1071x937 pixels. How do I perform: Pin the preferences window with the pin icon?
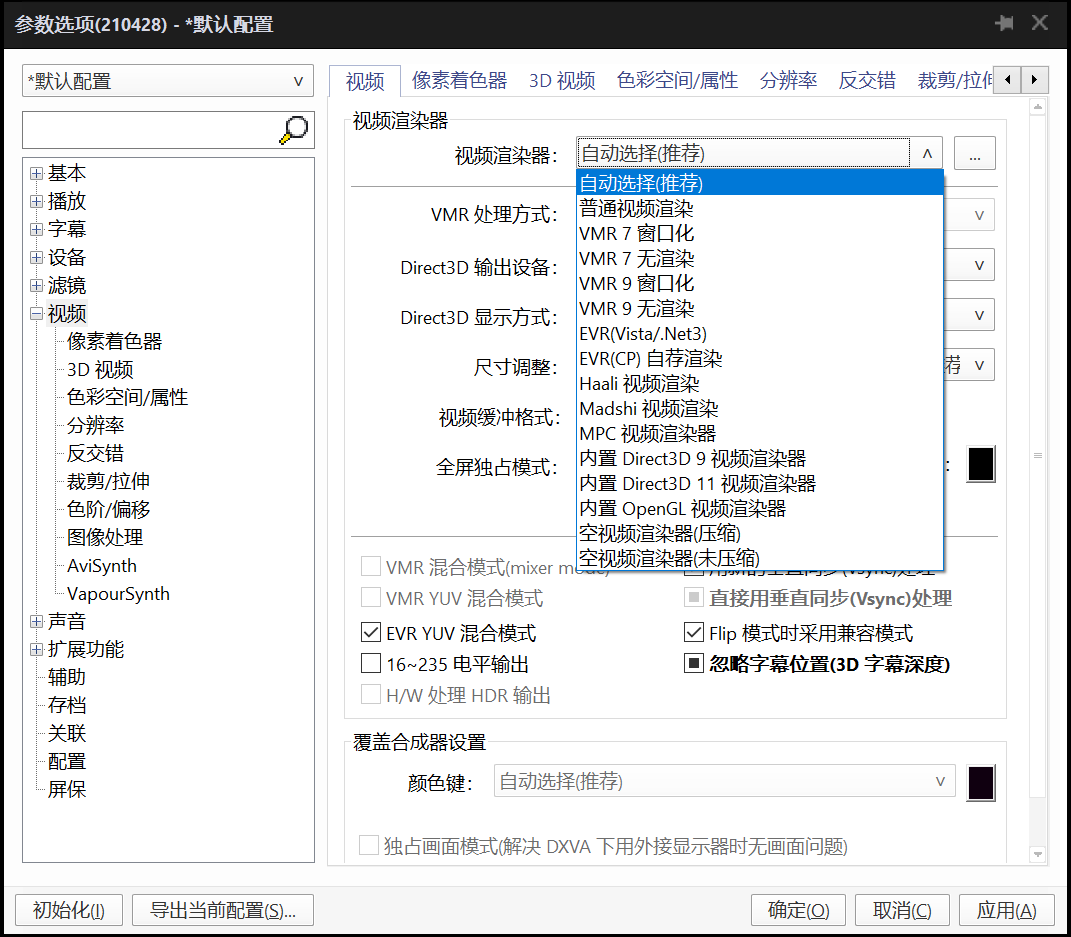tap(1004, 23)
